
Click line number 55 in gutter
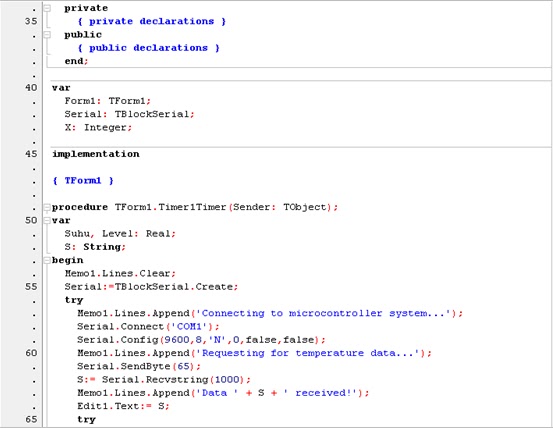point(31,287)
